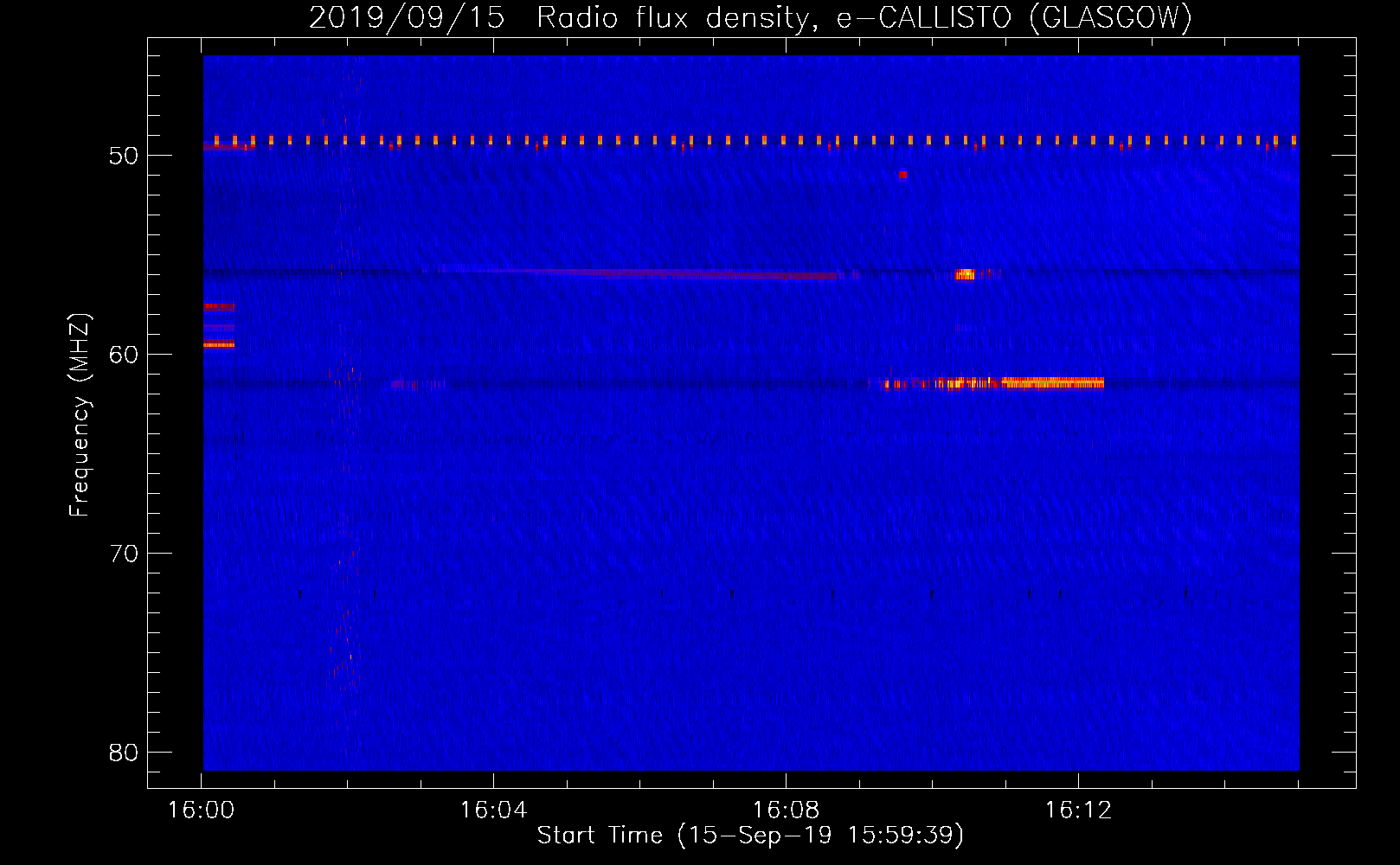Click the '16:12' time tick label
The image size is (1400, 865).
click(x=1078, y=810)
